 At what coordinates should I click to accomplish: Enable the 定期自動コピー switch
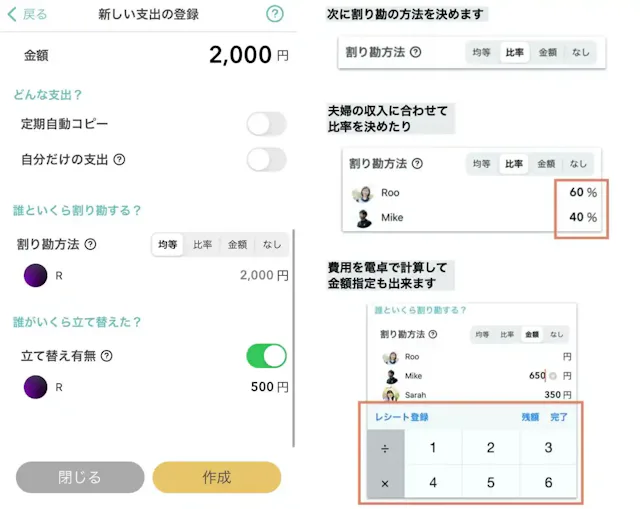tap(266, 124)
